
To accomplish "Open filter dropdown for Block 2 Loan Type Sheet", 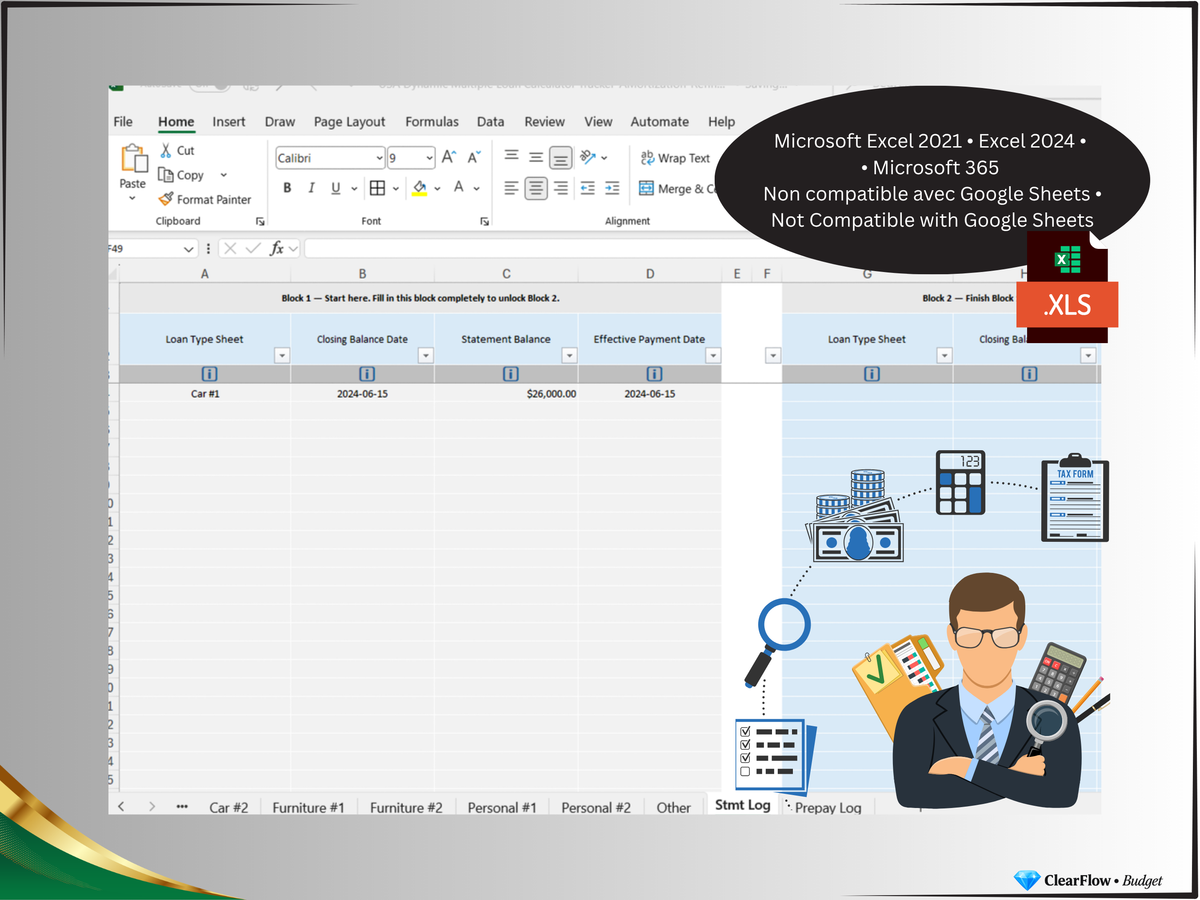I will click(x=944, y=355).
